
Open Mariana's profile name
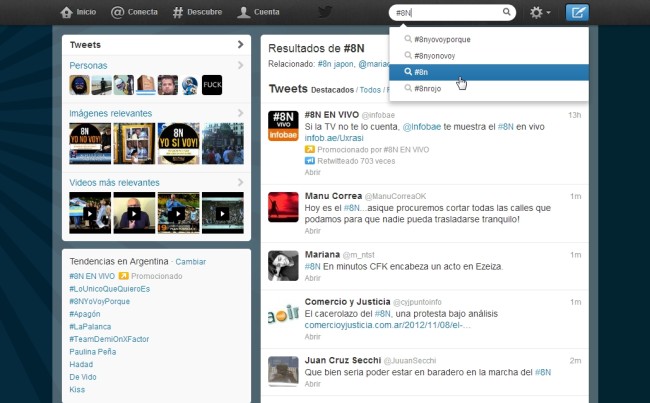click(322, 254)
